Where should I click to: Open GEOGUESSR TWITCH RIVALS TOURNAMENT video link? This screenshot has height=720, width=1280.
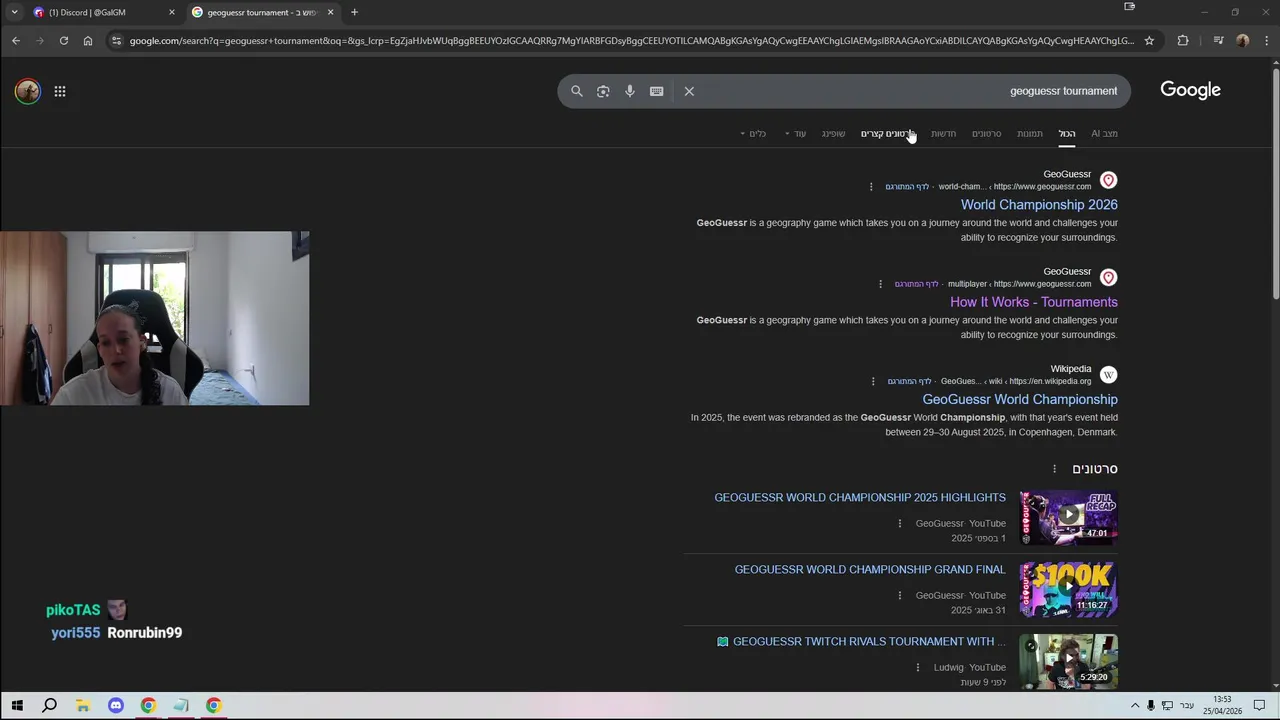pos(869,642)
